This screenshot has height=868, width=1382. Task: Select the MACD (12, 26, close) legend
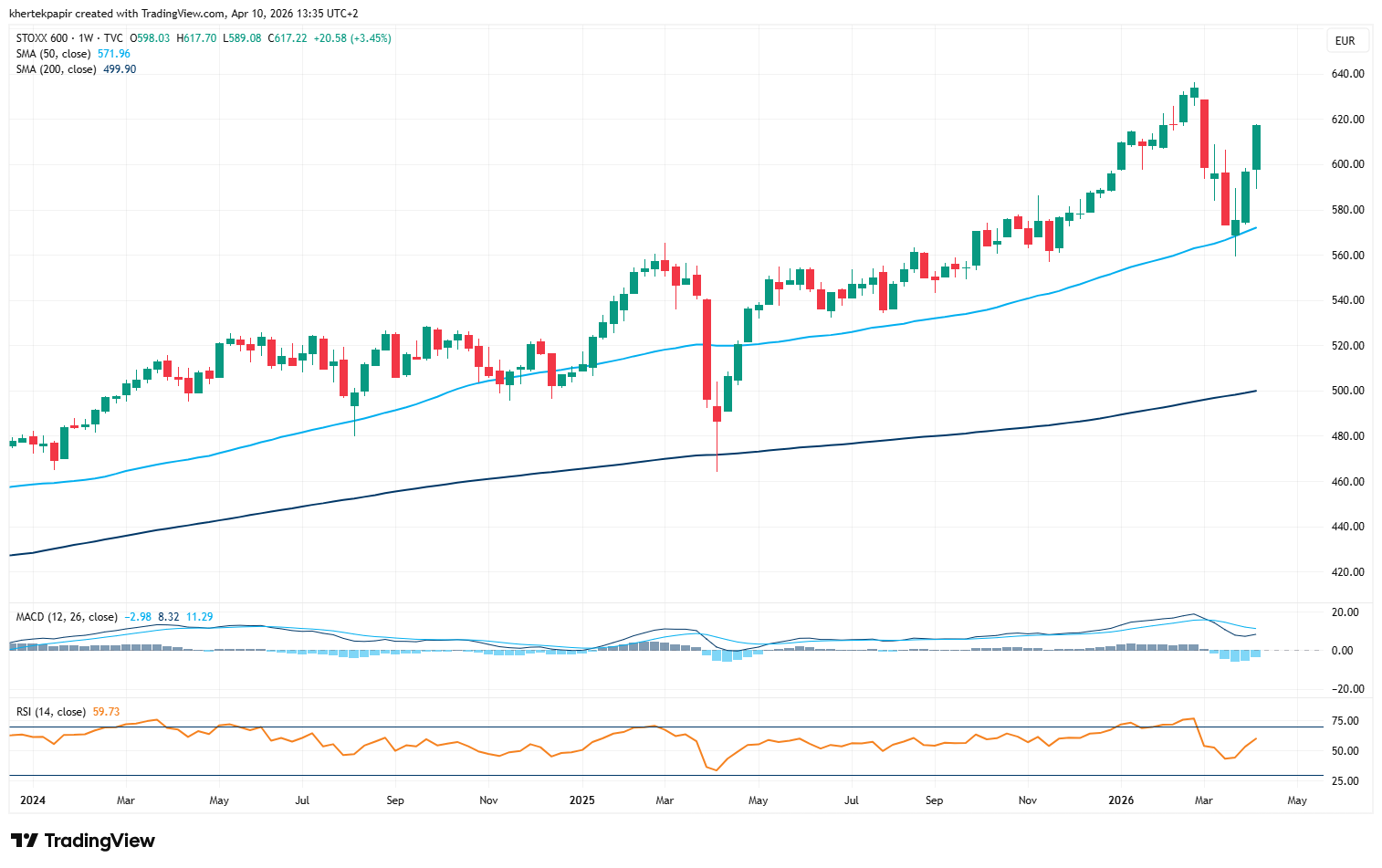67,617
